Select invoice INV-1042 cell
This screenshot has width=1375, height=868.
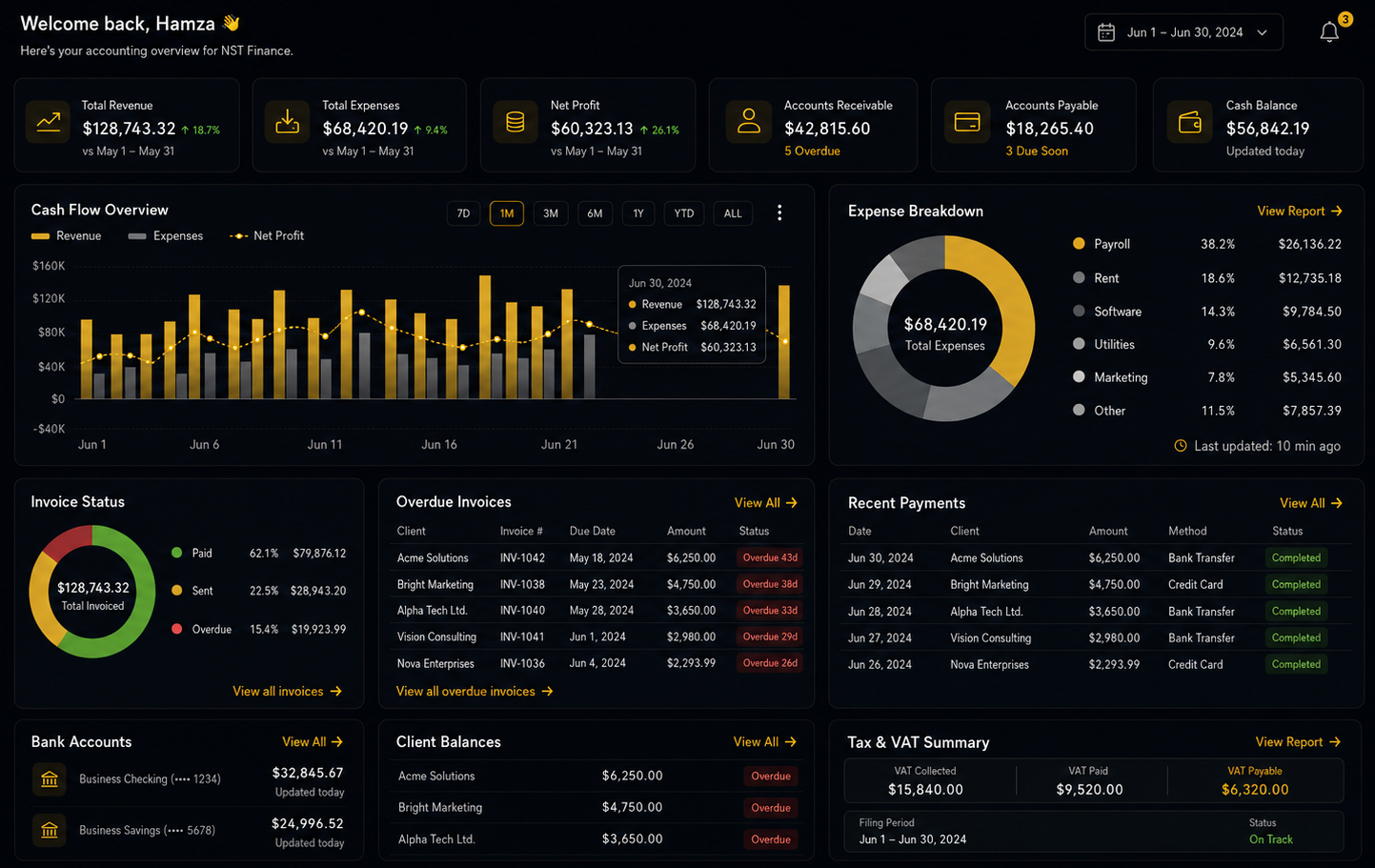[522, 558]
